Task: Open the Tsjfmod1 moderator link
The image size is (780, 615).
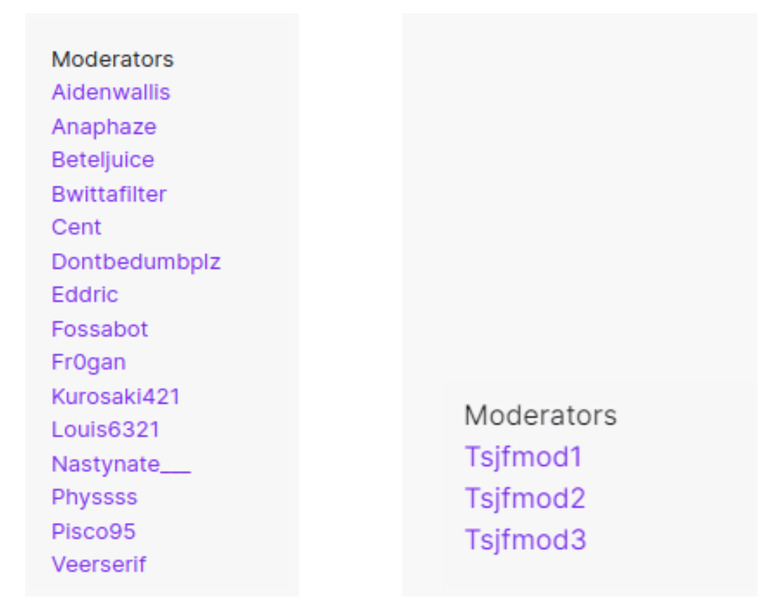Action: coord(523,457)
